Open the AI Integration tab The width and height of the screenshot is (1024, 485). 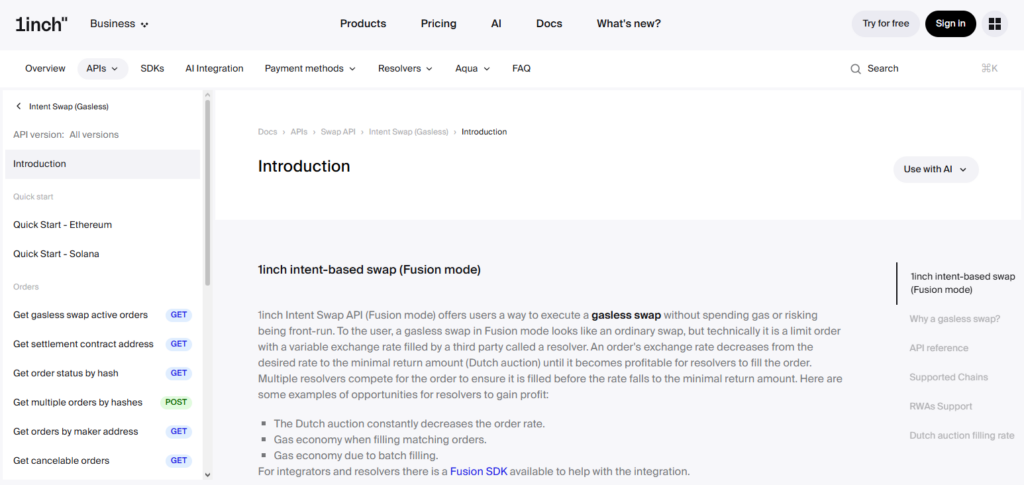[214, 69]
